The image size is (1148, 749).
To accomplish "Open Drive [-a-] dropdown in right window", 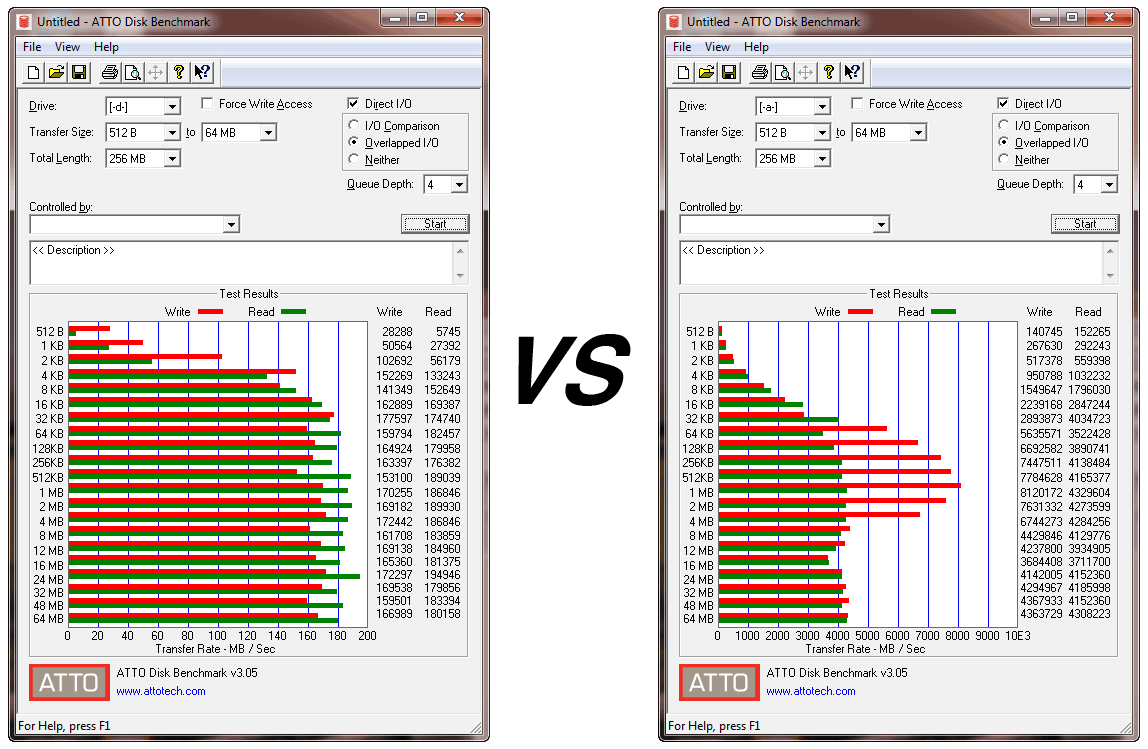I will click(822, 107).
